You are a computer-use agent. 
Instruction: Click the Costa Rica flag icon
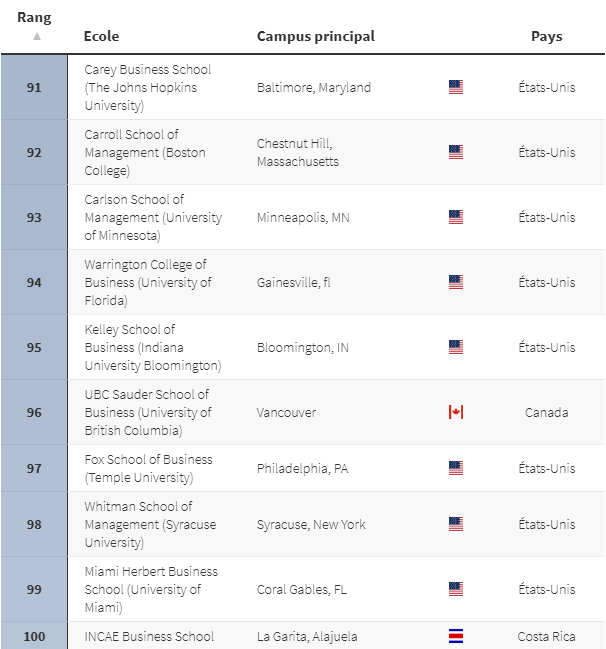[456, 636]
